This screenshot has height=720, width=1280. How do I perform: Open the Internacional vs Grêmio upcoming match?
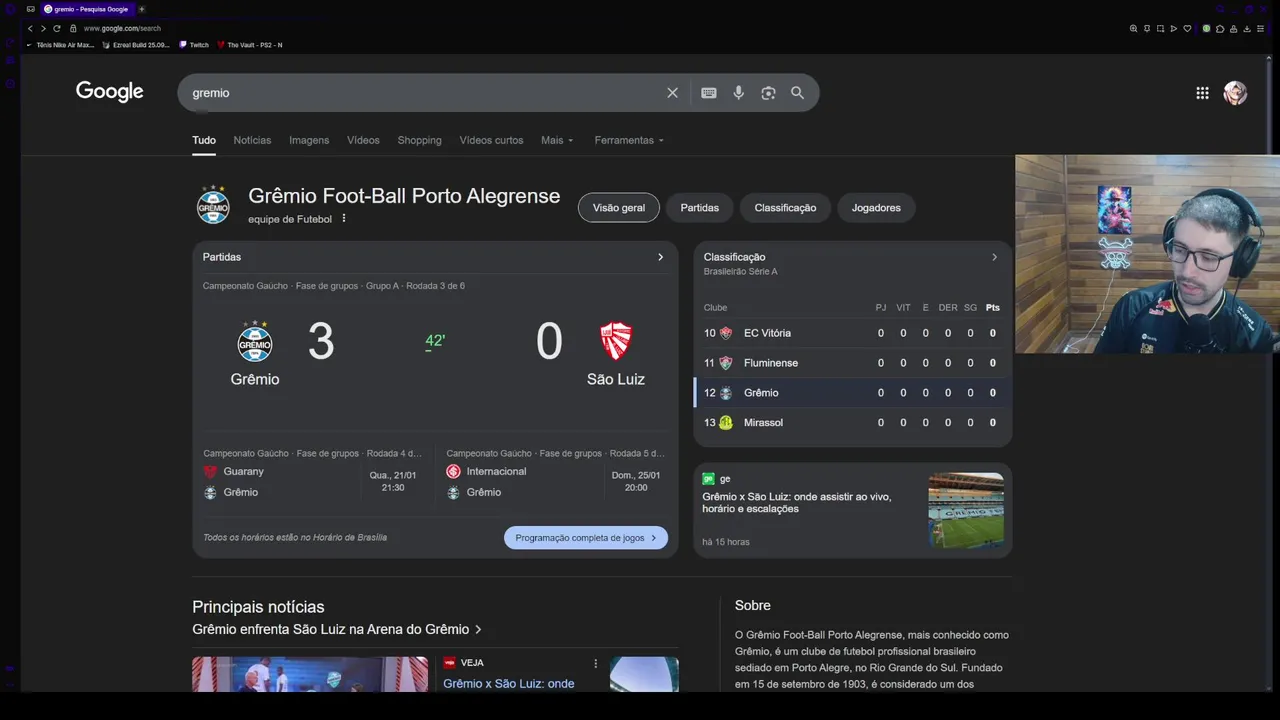tap(555, 475)
